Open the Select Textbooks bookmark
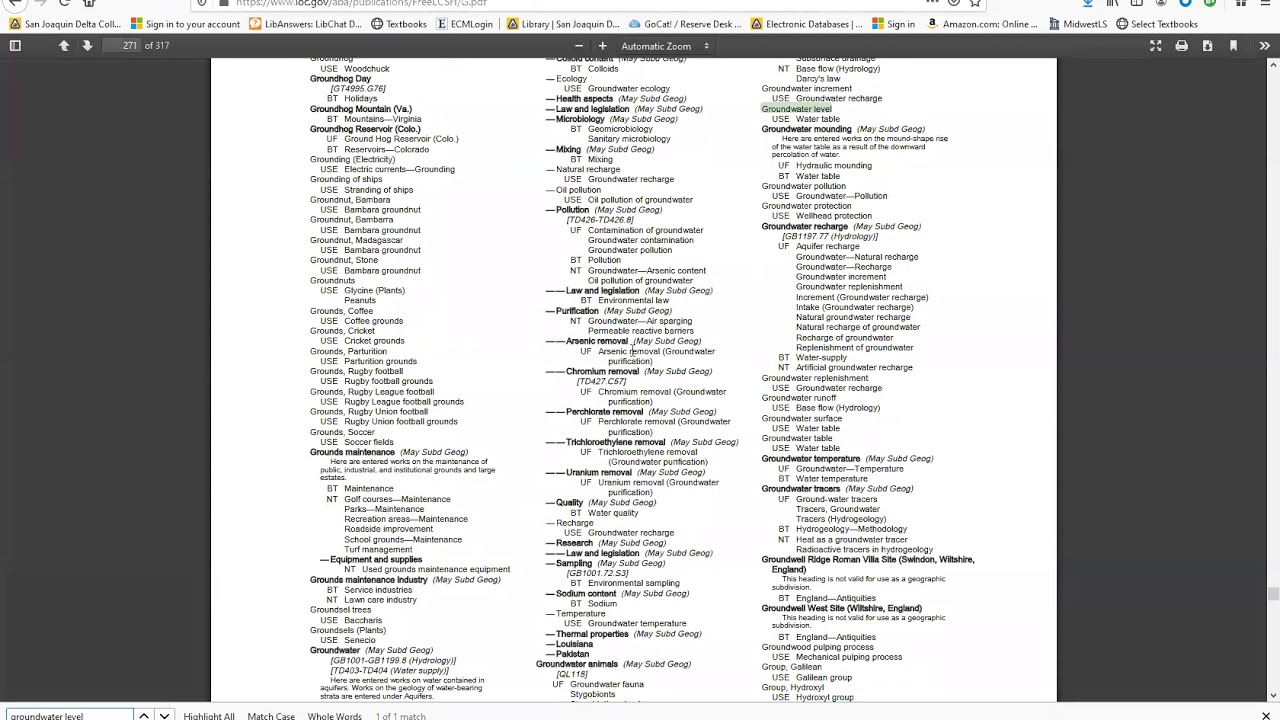This screenshot has height=720, width=1280. [1156, 24]
